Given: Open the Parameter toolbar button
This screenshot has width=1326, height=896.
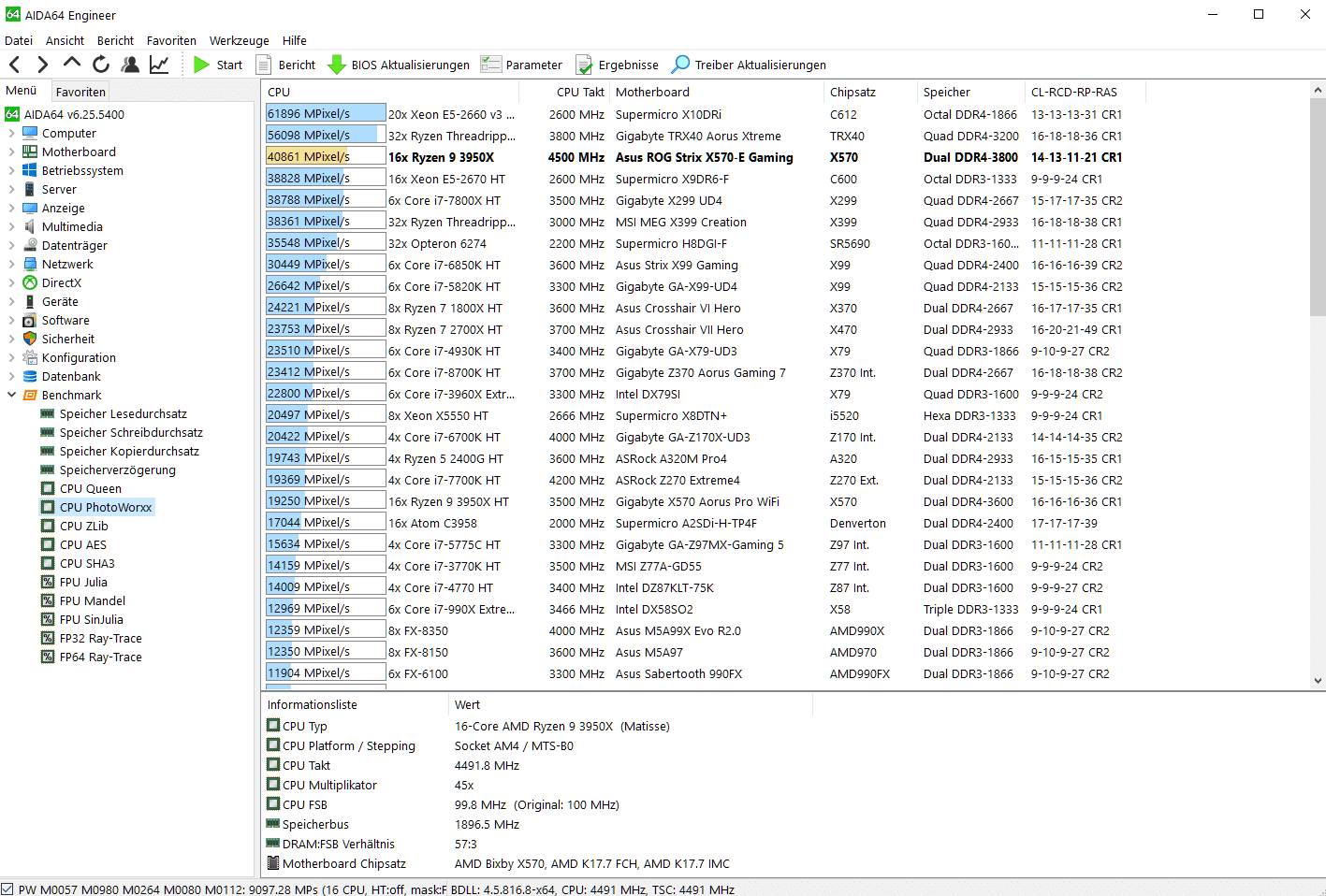Looking at the screenshot, I should [x=521, y=65].
